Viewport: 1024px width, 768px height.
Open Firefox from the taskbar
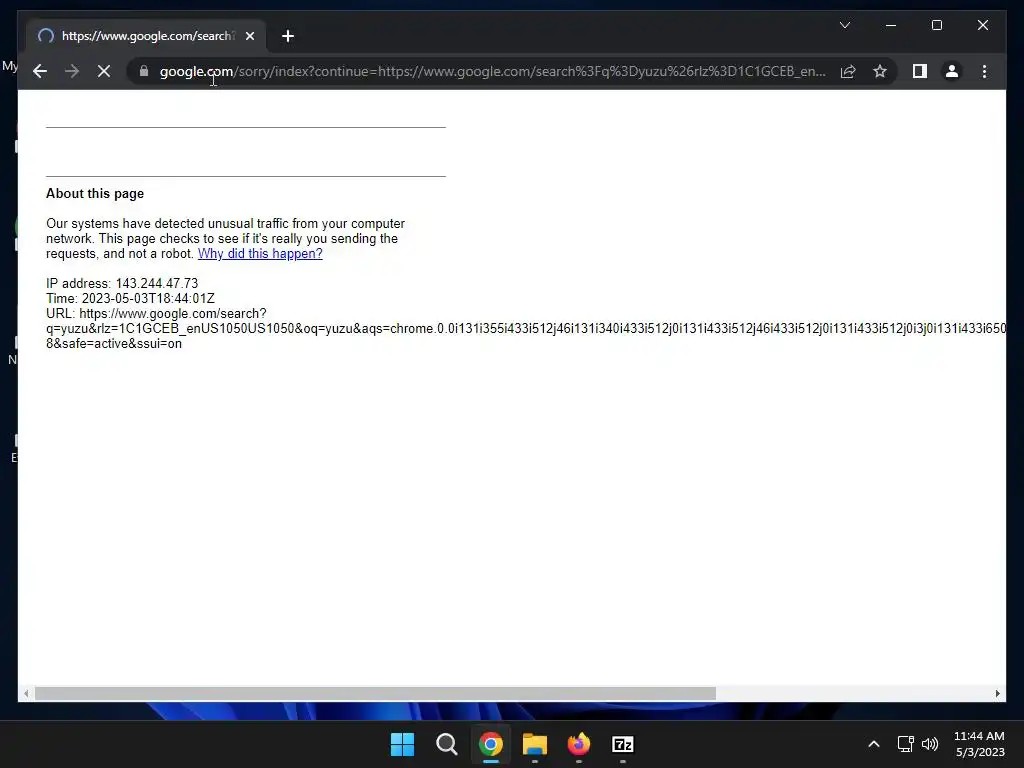(x=579, y=744)
